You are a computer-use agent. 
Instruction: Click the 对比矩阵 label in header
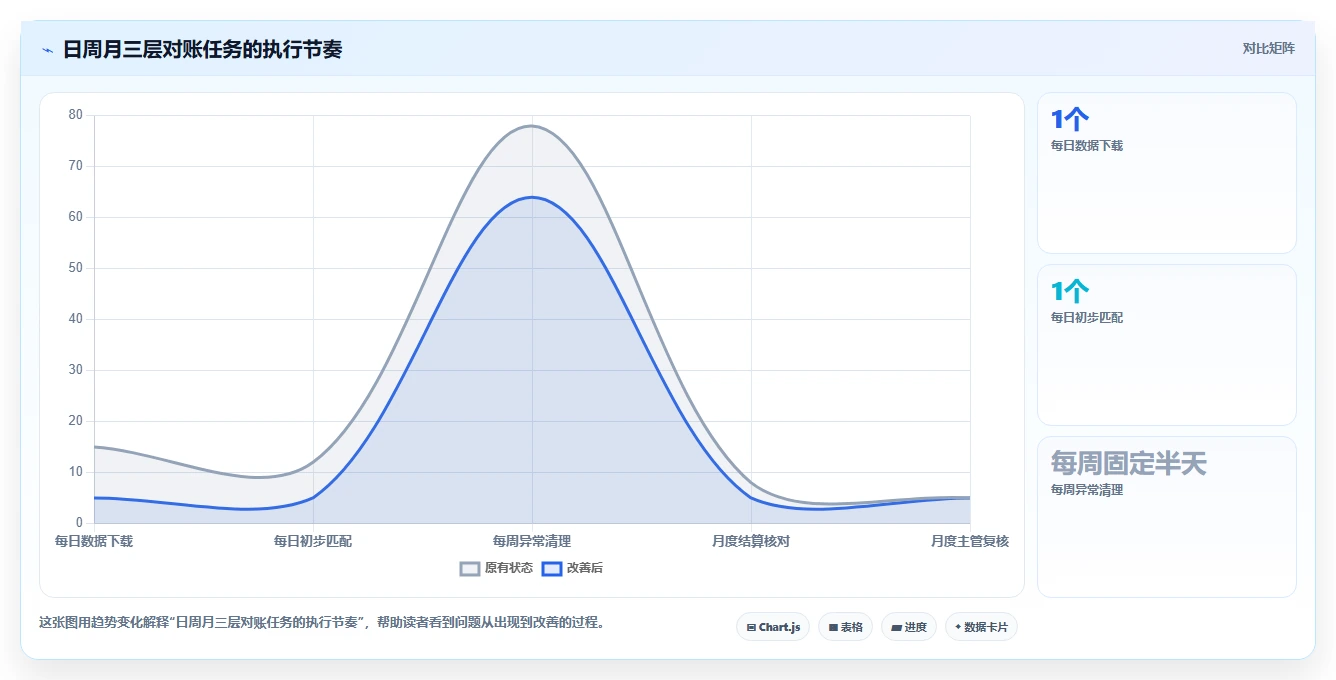pos(1268,48)
